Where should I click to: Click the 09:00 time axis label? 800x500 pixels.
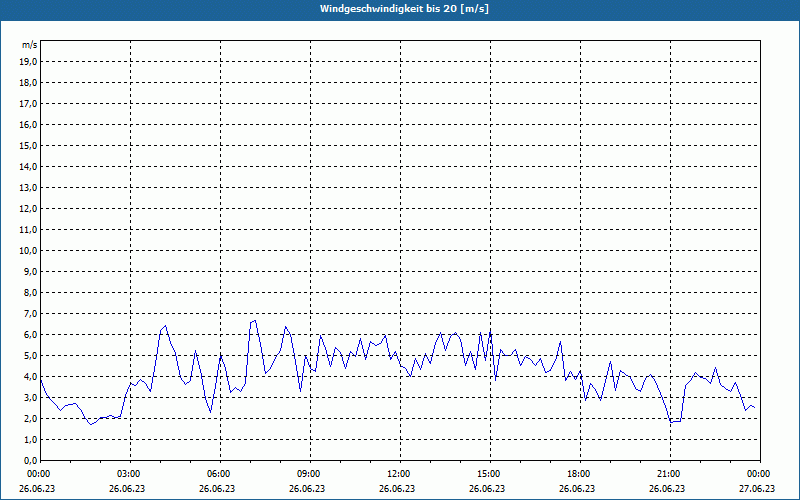pyautogui.click(x=310, y=474)
